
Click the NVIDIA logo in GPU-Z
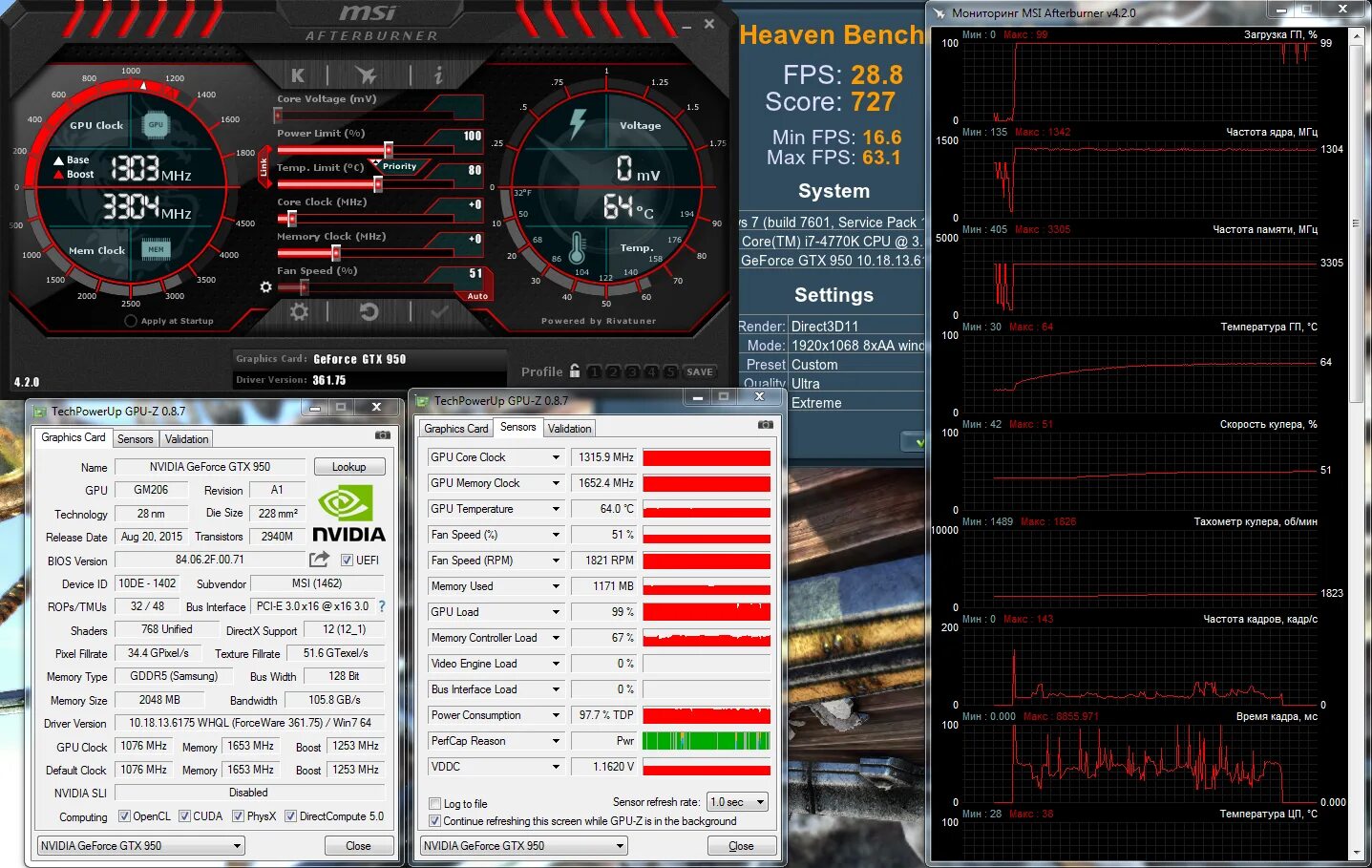pyautogui.click(x=348, y=513)
